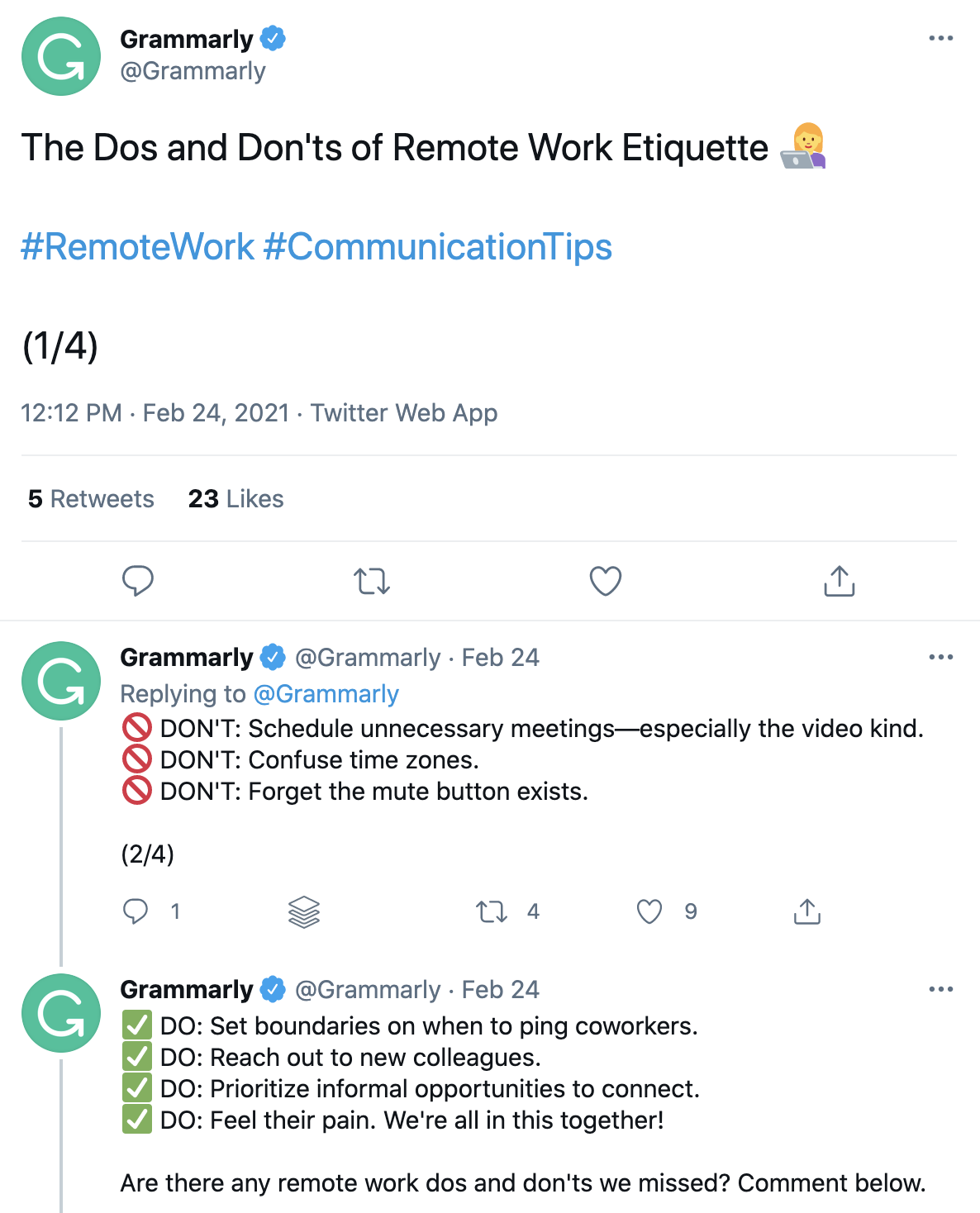Reply to the DON'T list tweet
This screenshot has height=1213, width=980.
click(136, 911)
